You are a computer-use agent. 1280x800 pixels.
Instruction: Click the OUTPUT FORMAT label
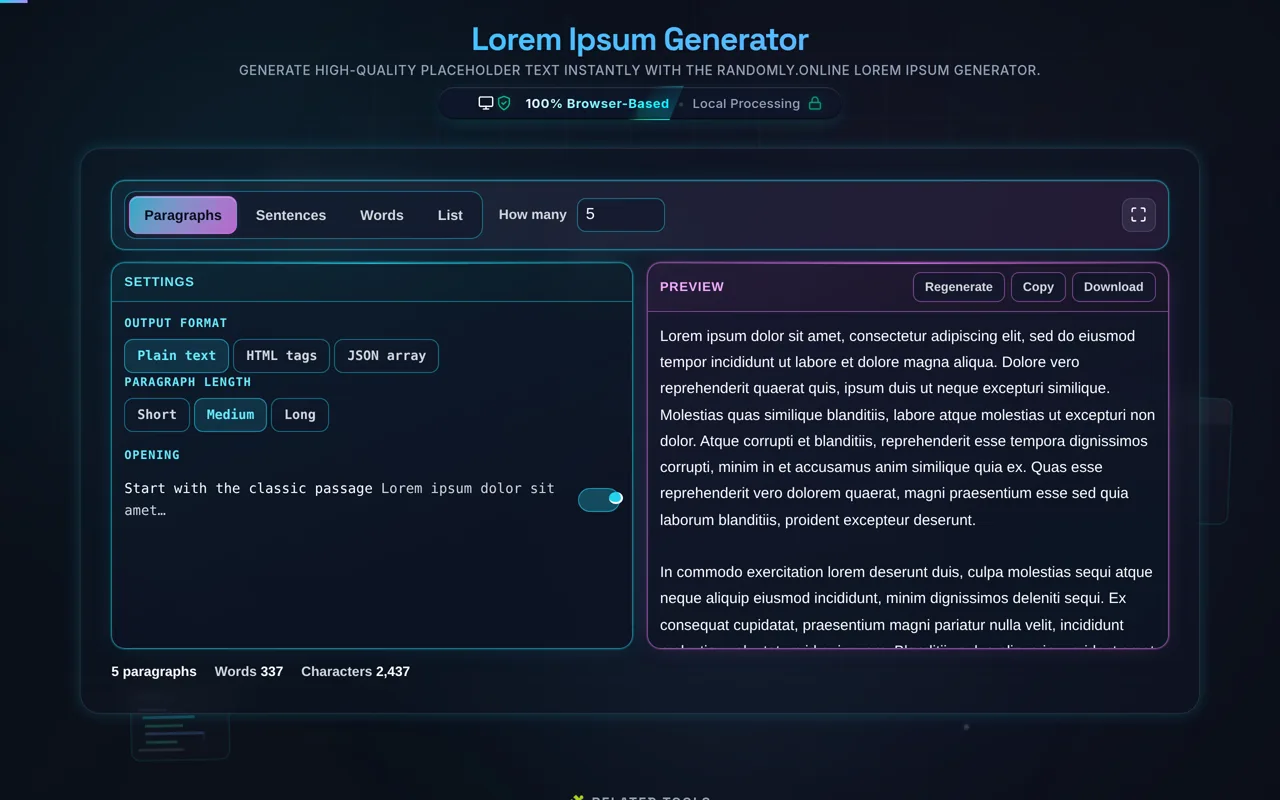[176, 323]
